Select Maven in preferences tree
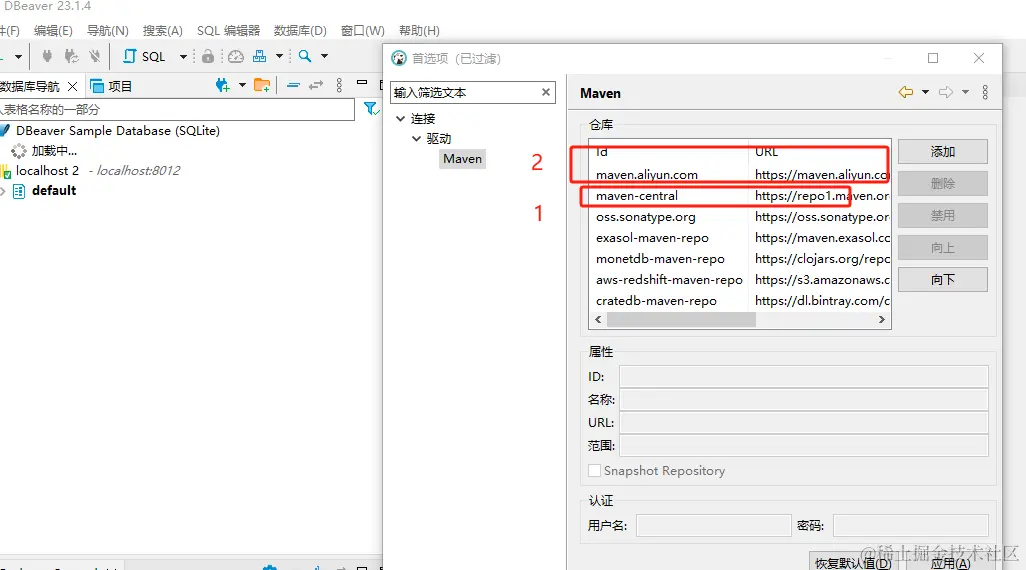The width and height of the screenshot is (1026, 570). [x=463, y=159]
